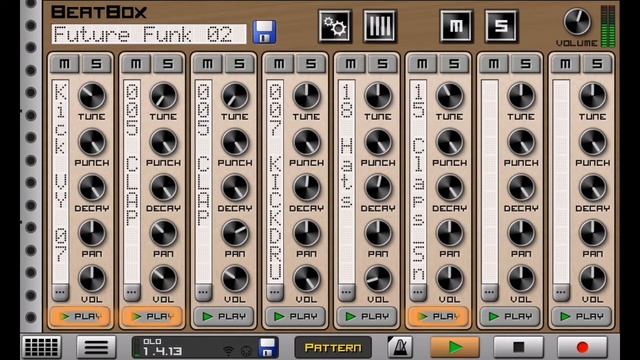This screenshot has width=640, height=360.
Task: Play the eighth channel sample
Action: 581,316
